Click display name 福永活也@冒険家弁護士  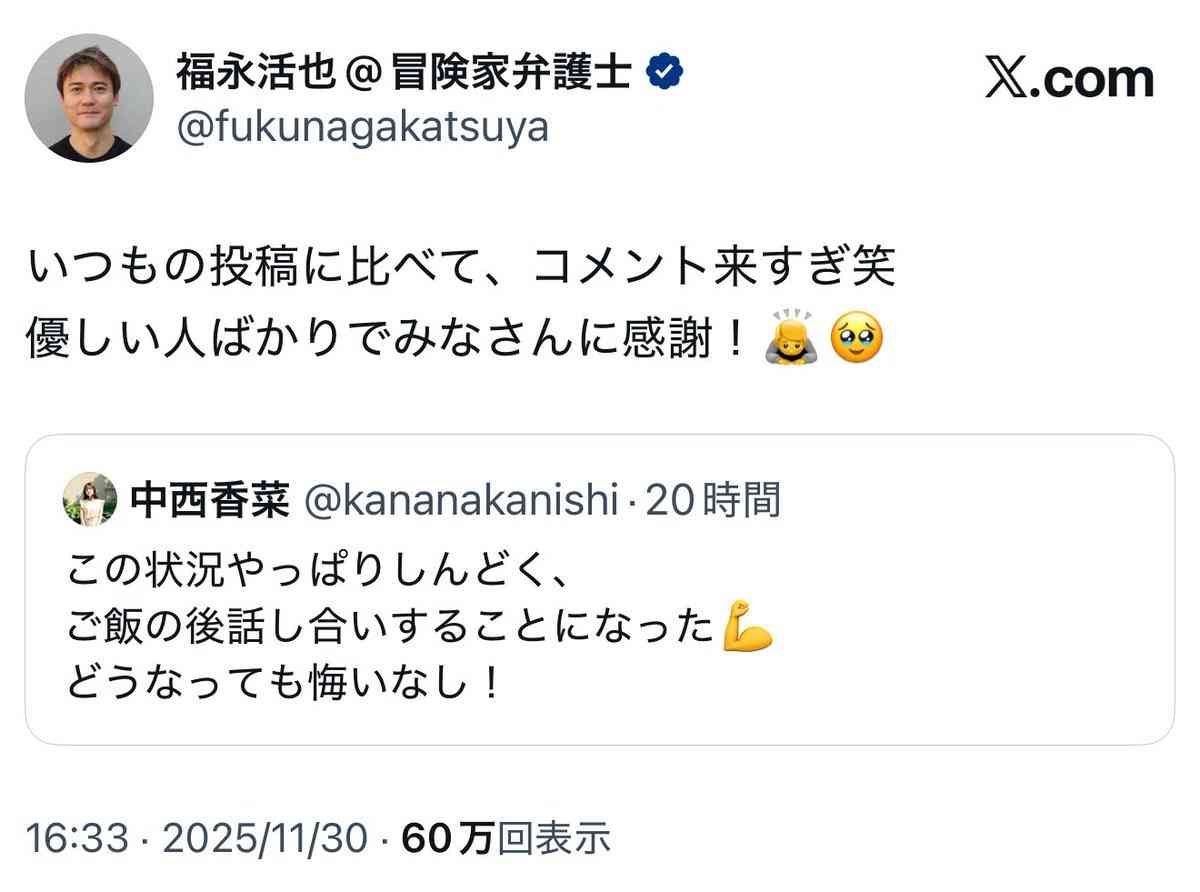tap(404, 72)
